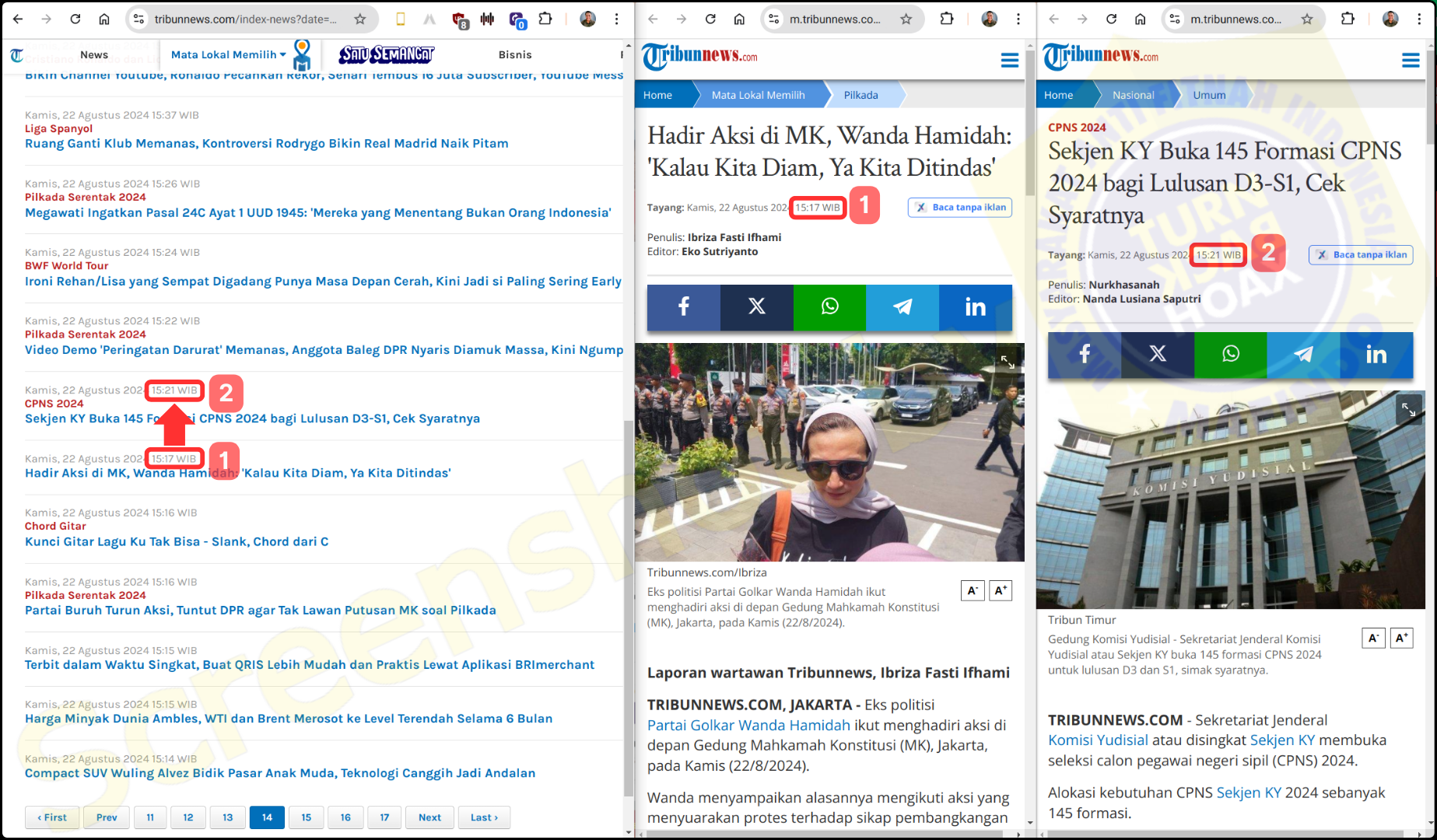Open profile avatar in left browser toolbar
This screenshot has height=840, width=1437.
pyautogui.click(x=588, y=19)
